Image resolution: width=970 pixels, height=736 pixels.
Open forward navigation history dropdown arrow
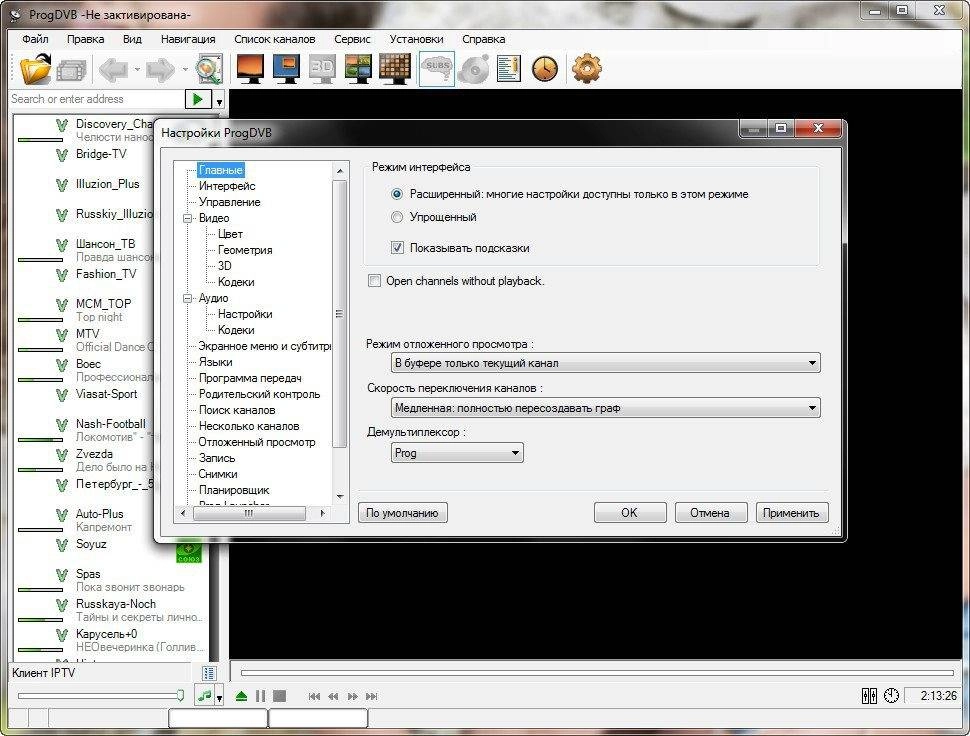184,70
